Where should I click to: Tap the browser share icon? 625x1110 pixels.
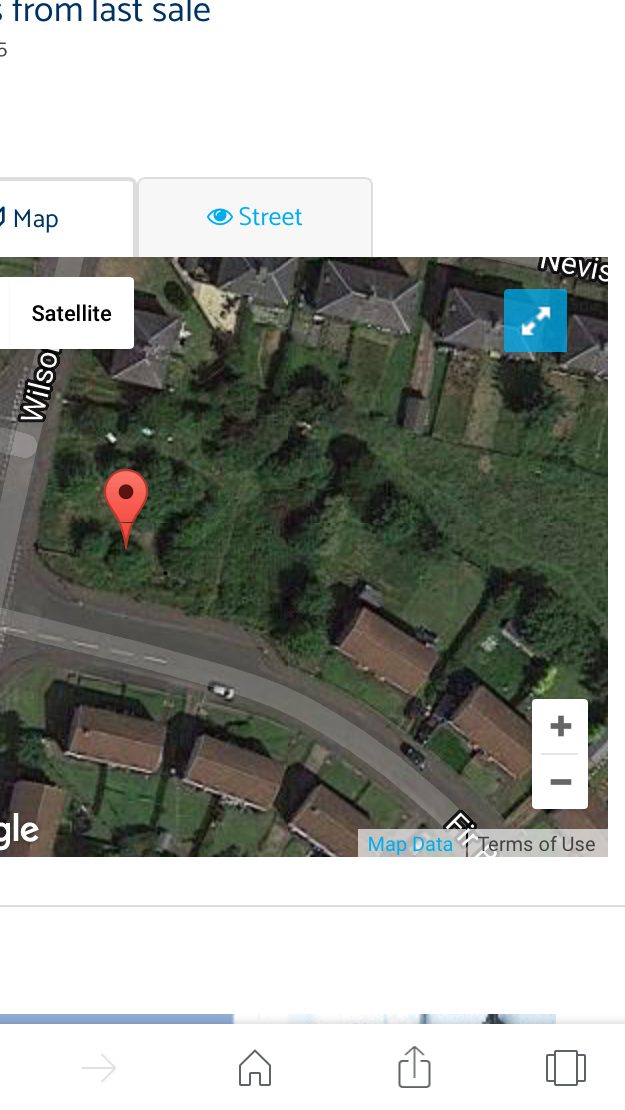tap(414, 1066)
